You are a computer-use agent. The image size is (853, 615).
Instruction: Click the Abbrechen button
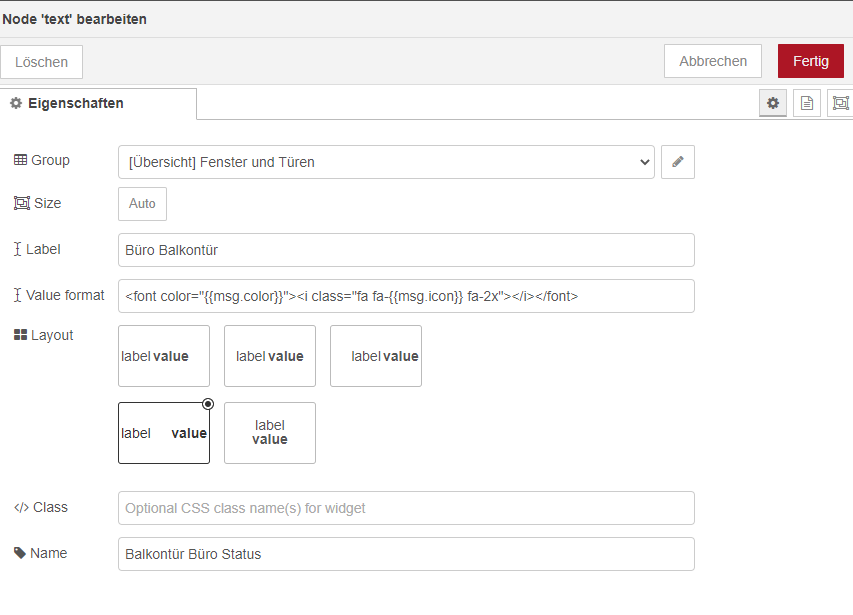713,61
